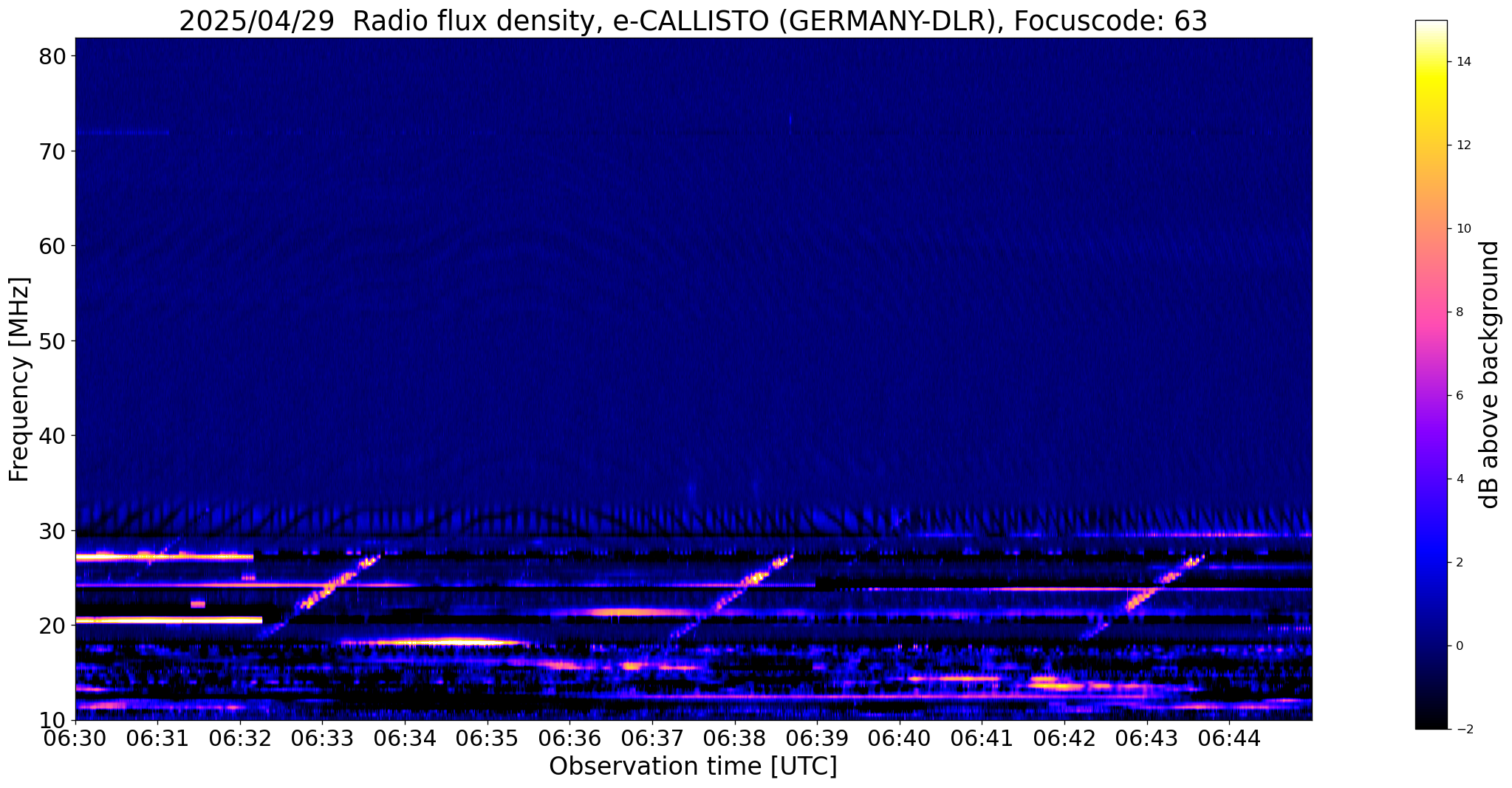The height and width of the screenshot is (788, 1512).
Task: Click the 06:30 time tick label
Action: pyautogui.click(x=75, y=738)
